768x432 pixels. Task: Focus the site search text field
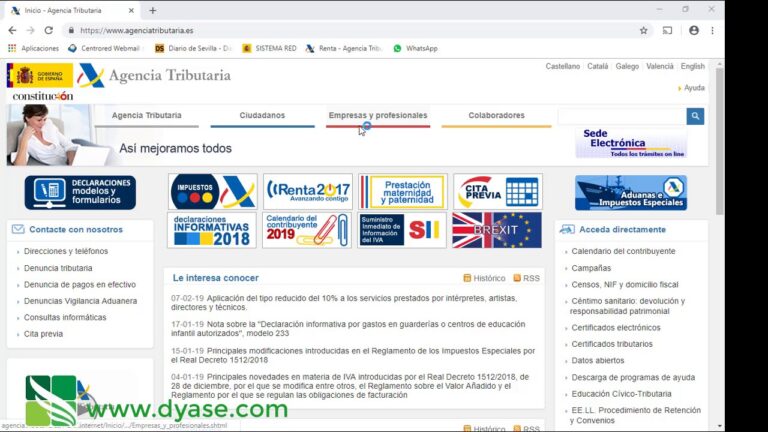click(x=622, y=116)
